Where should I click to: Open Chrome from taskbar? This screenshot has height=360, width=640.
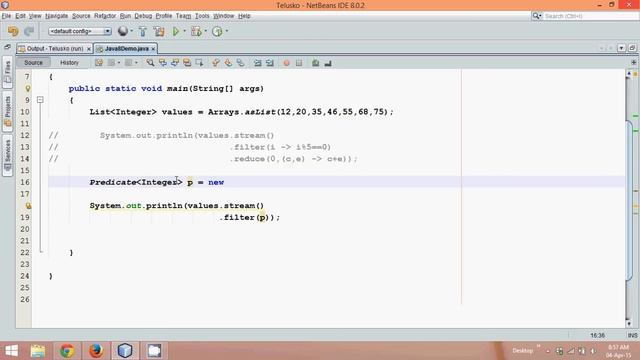tap(67, 351)
